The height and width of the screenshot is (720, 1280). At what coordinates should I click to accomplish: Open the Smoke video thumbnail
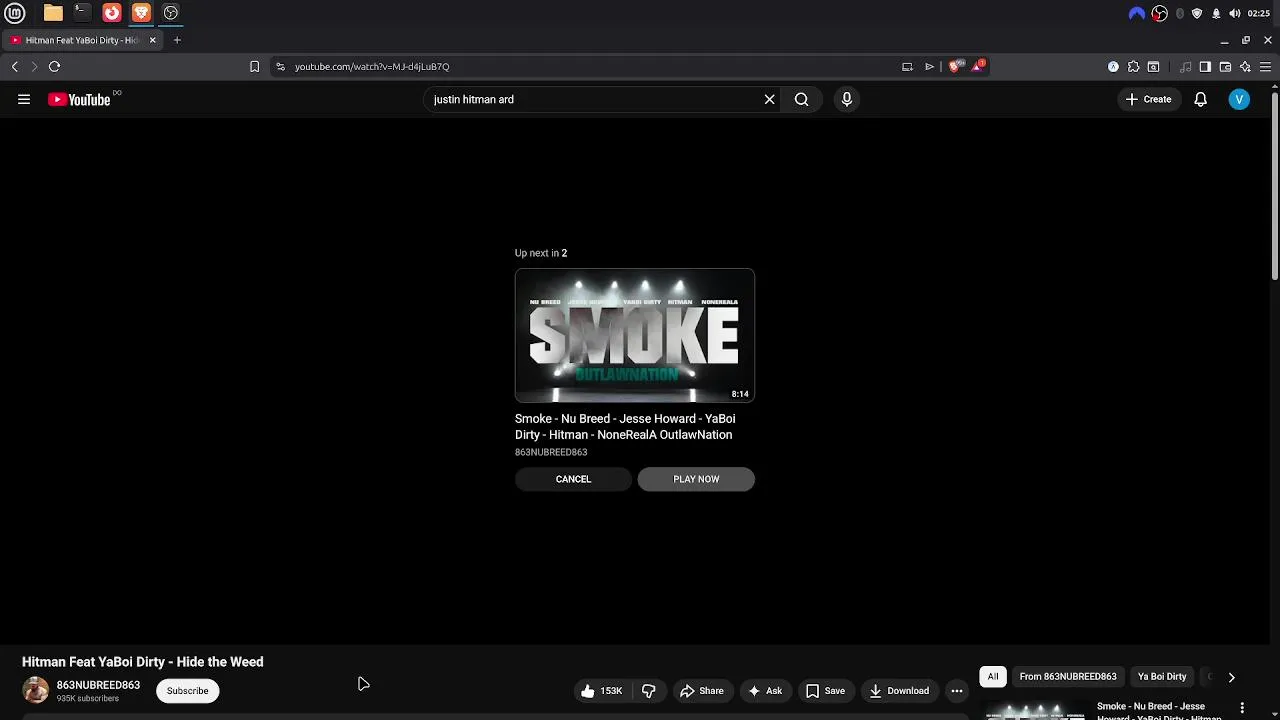635,335
